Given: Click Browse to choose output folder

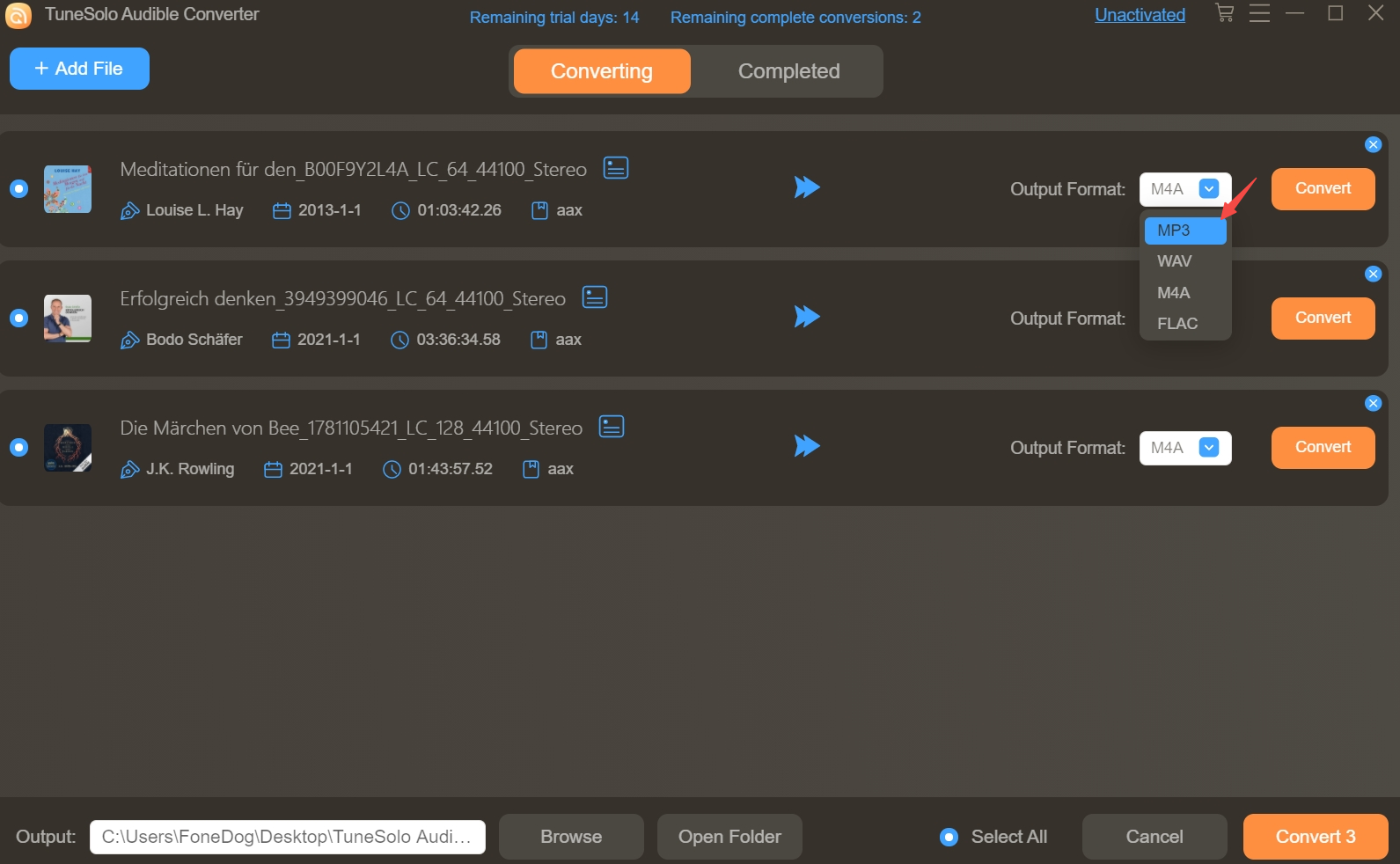Looking at the screenshot, I should pyautogui.click(x=571, y=837).
